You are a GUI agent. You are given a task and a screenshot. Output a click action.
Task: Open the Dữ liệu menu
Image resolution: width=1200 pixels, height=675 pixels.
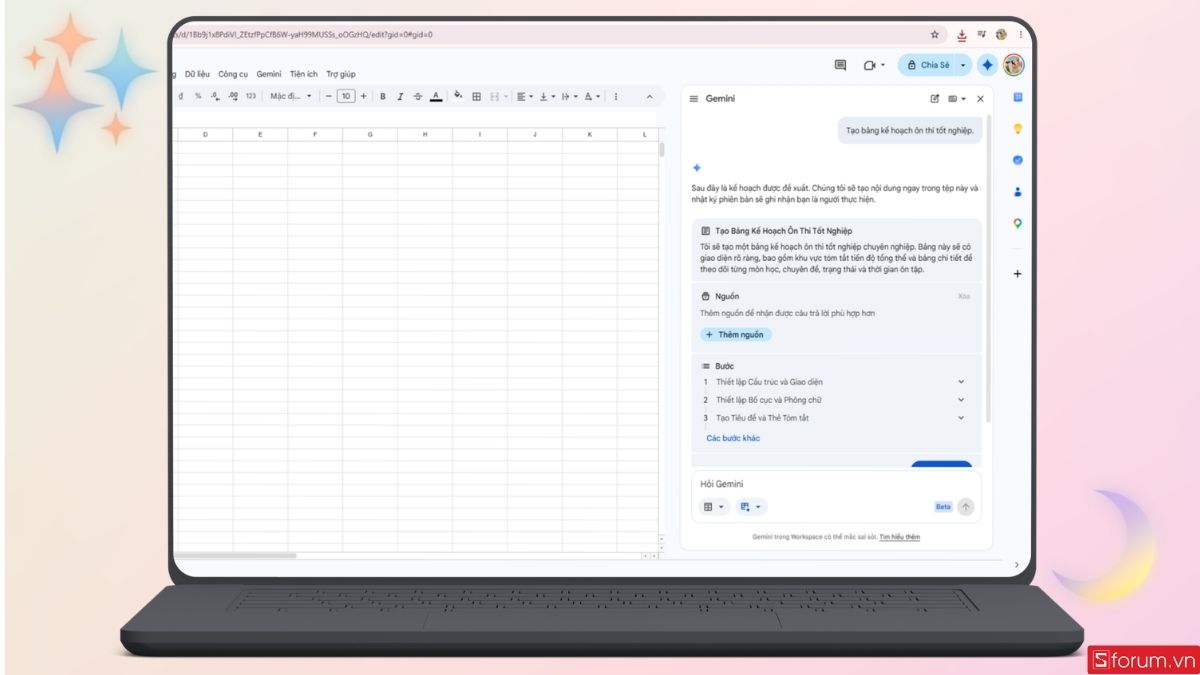click(197, 74)
